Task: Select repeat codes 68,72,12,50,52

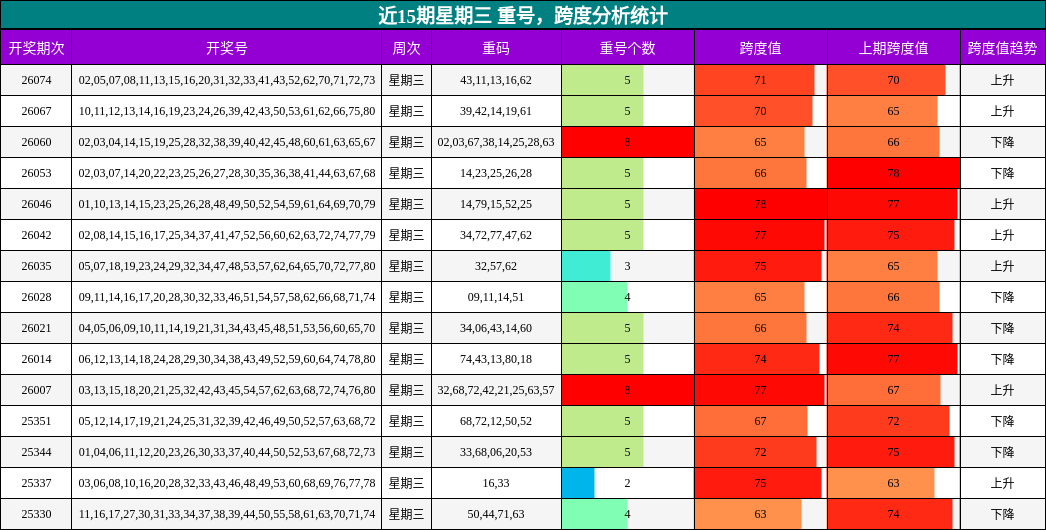Action: 496,421
